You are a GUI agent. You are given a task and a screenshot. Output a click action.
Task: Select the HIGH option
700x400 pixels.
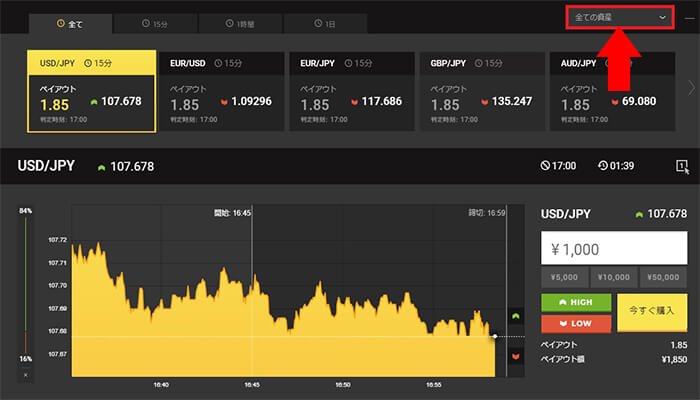[575, 303]
